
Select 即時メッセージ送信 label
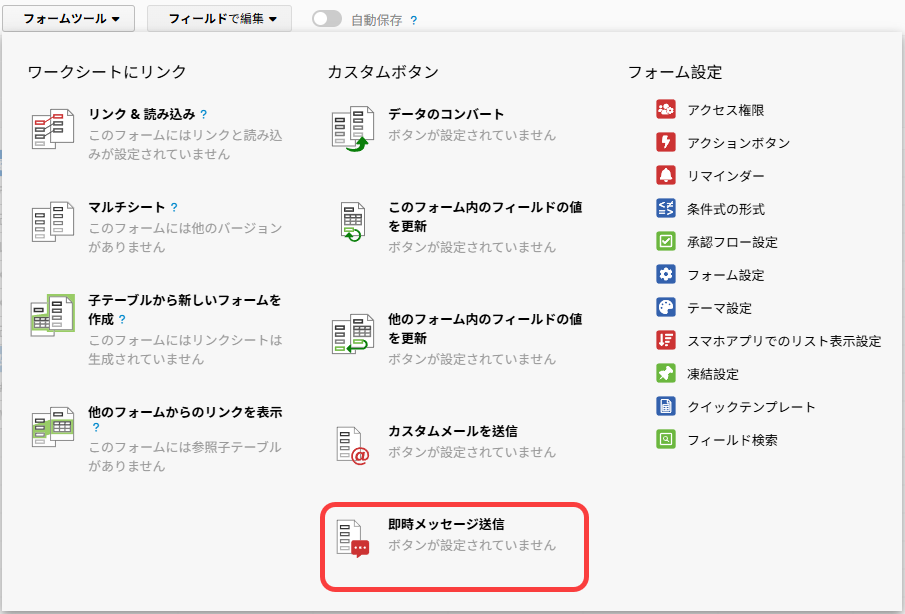click(446, 524)
